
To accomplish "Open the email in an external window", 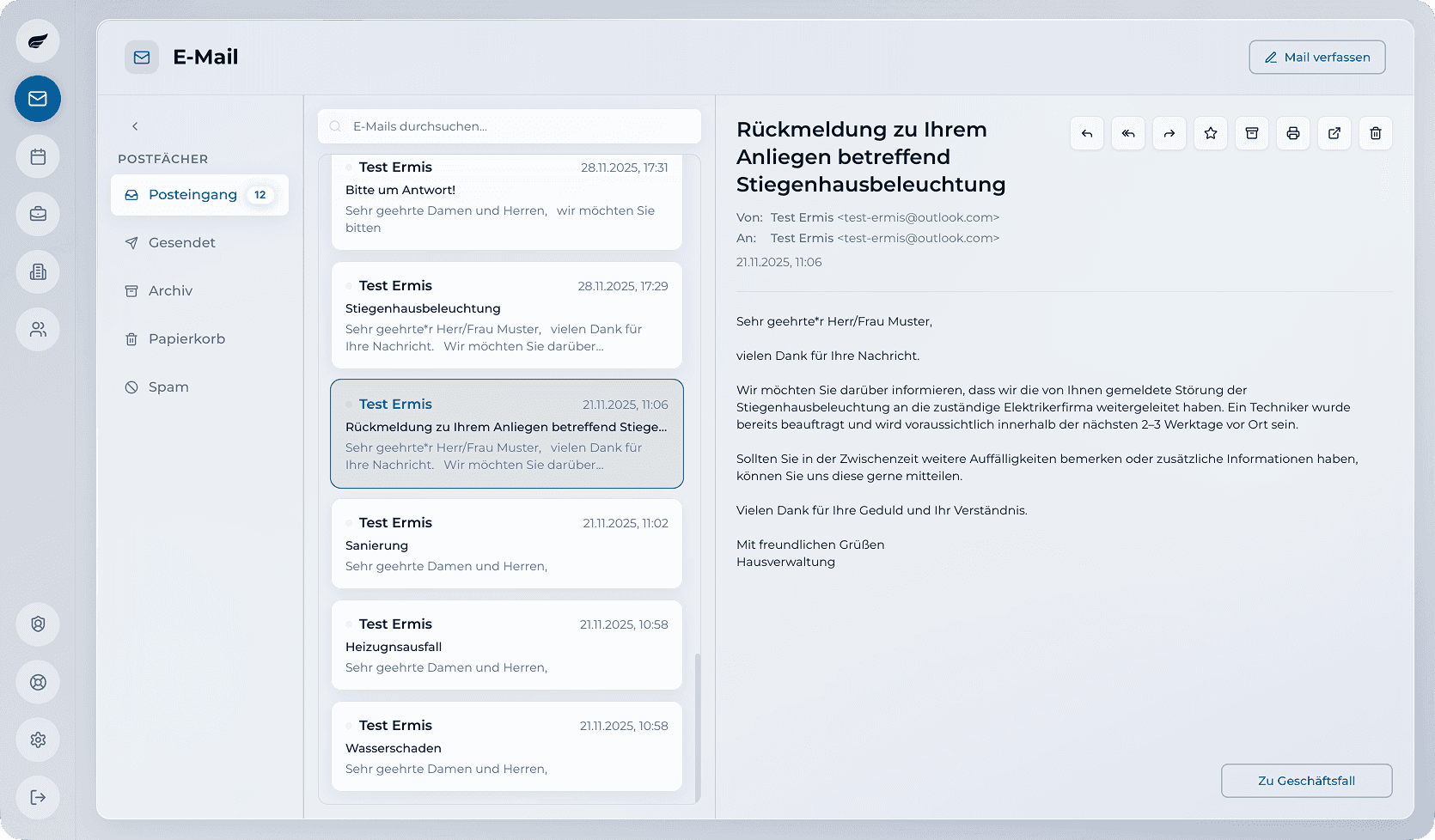I will (1334, 133).
